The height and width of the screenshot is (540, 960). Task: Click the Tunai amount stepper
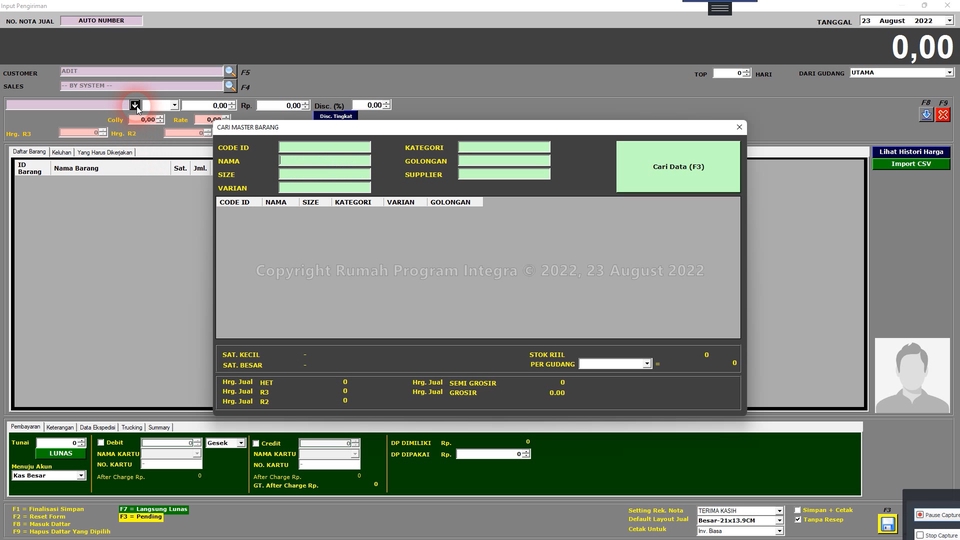pos(81,443)
